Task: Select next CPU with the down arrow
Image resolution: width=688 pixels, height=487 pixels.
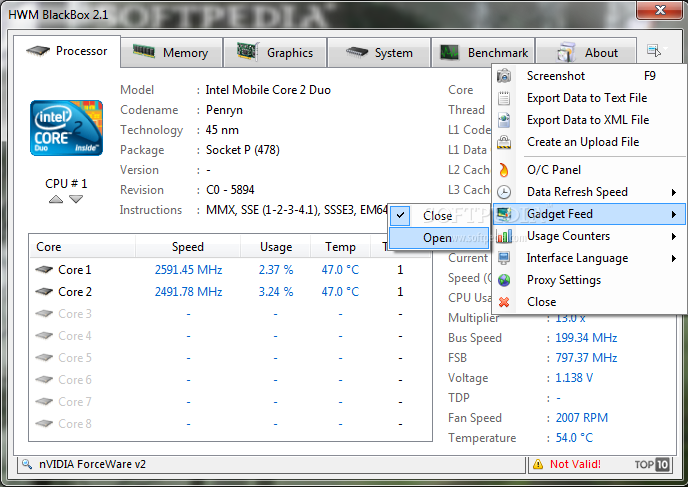Action: tap(76, 199)
